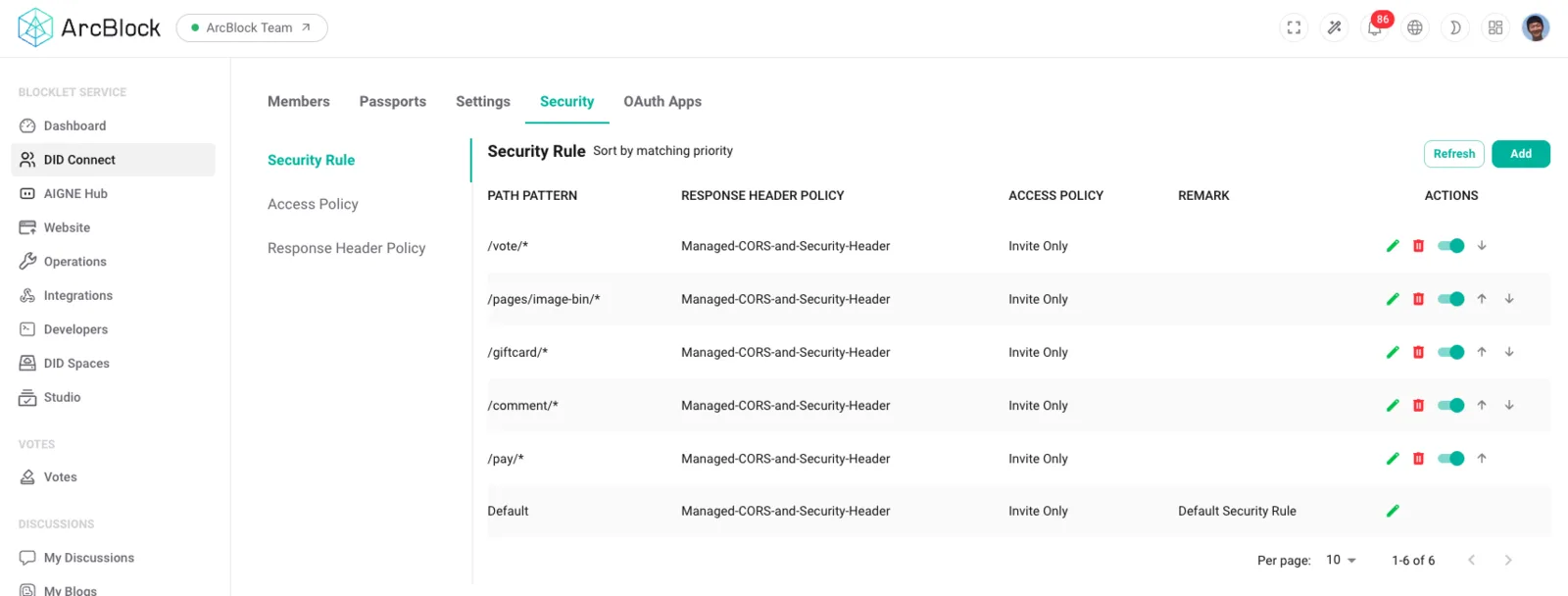Open Operations in sidebar

[x=113, y=262]
